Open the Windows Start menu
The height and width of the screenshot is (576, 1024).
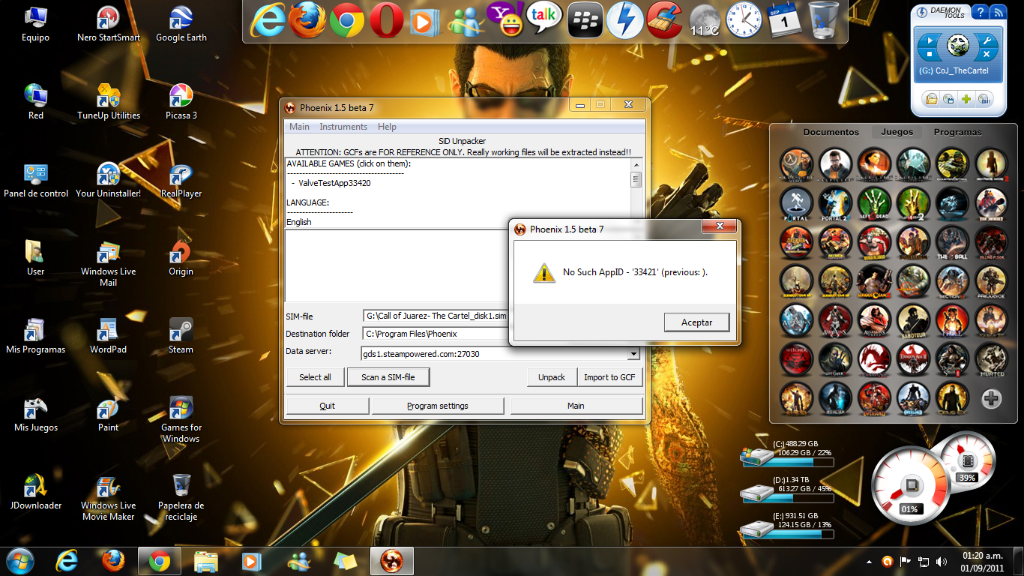click(20, 561)
